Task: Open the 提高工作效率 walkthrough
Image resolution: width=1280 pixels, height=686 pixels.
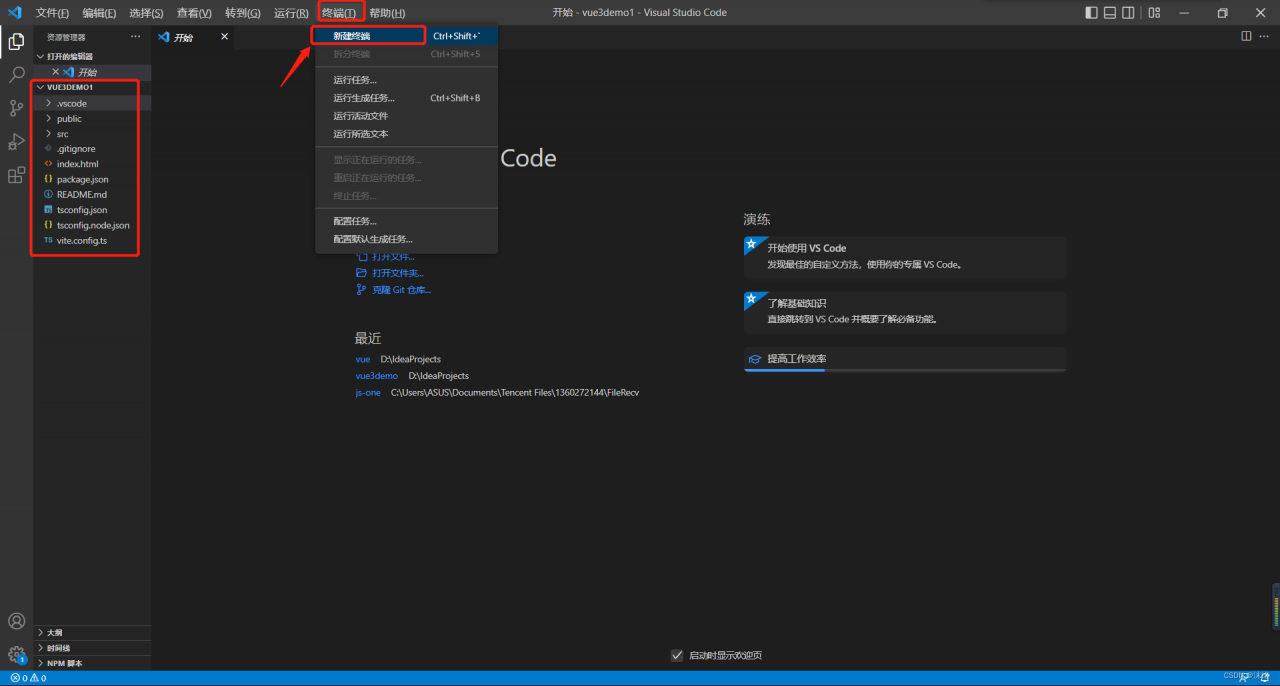Action: point(905,359)
